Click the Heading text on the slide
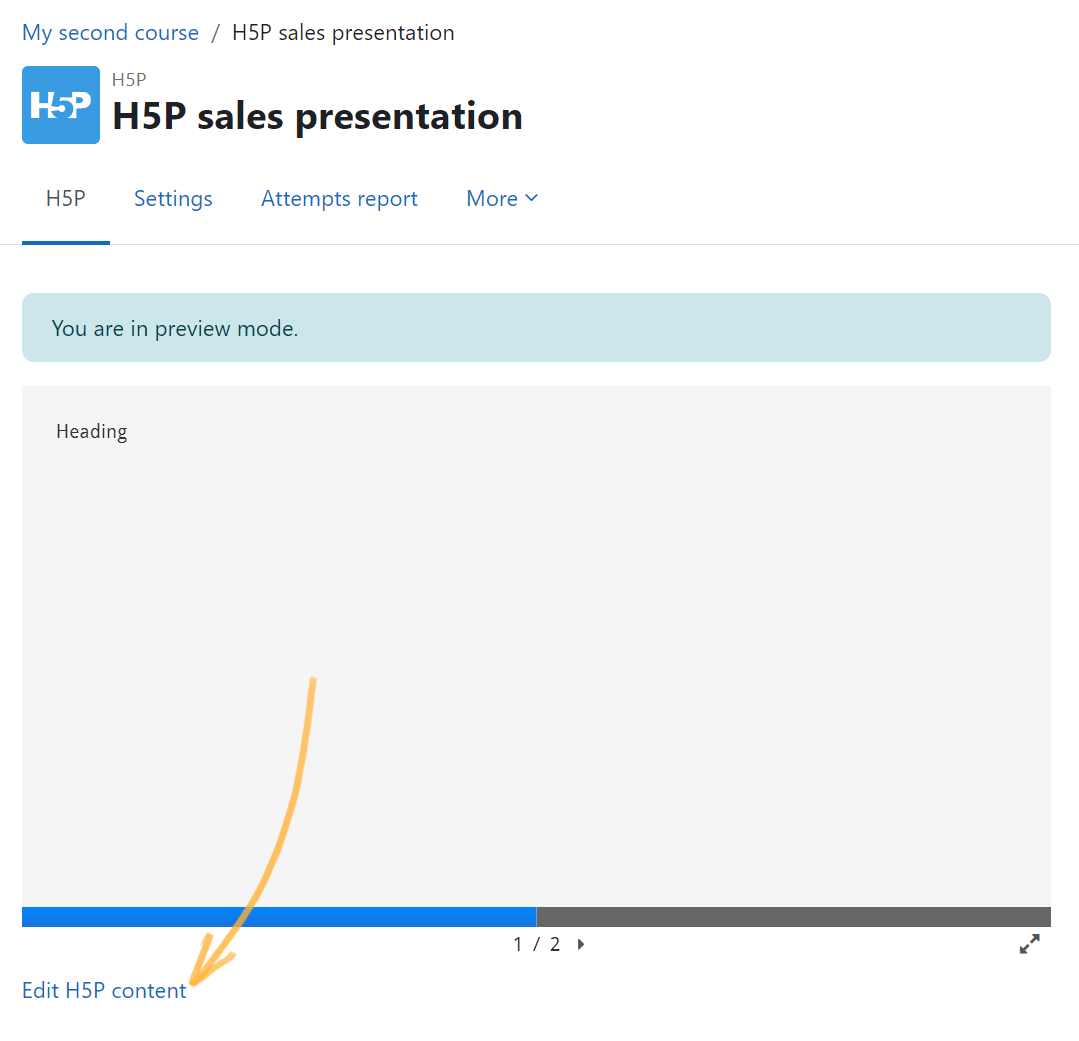 pyautogui.click(x=92, y=431)
